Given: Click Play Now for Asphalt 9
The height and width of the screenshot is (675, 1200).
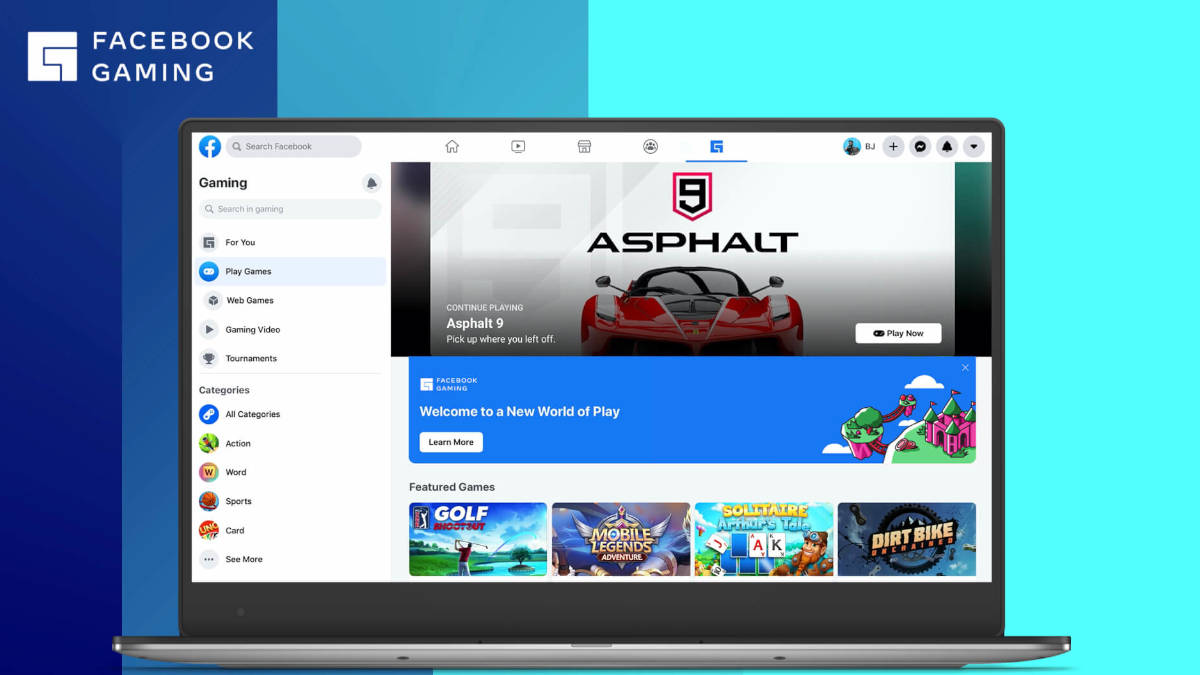Looking at the screenshot, I should [898, 333].
